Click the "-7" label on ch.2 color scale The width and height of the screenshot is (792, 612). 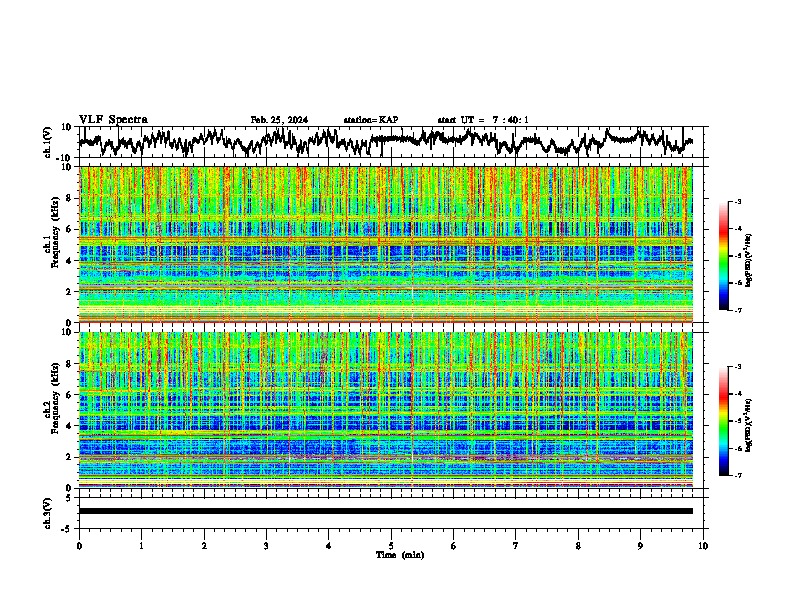pyautogui.click(x=737, y=475)
